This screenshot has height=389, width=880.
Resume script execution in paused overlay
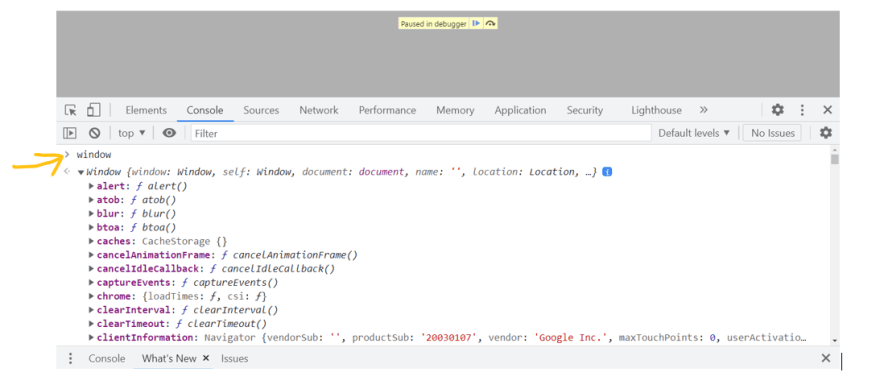coord(476,24)
